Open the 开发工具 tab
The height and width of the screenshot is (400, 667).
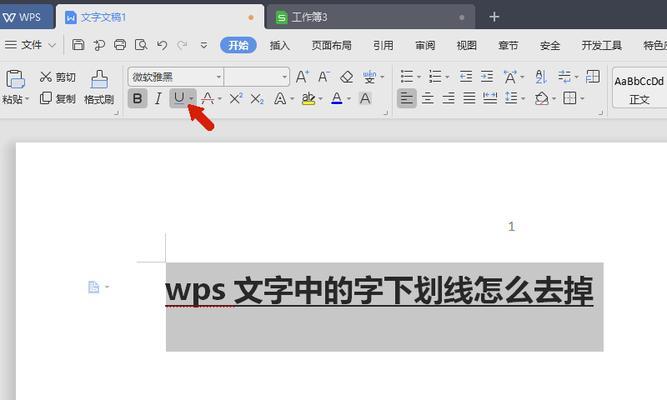click(x=601, y=45)
